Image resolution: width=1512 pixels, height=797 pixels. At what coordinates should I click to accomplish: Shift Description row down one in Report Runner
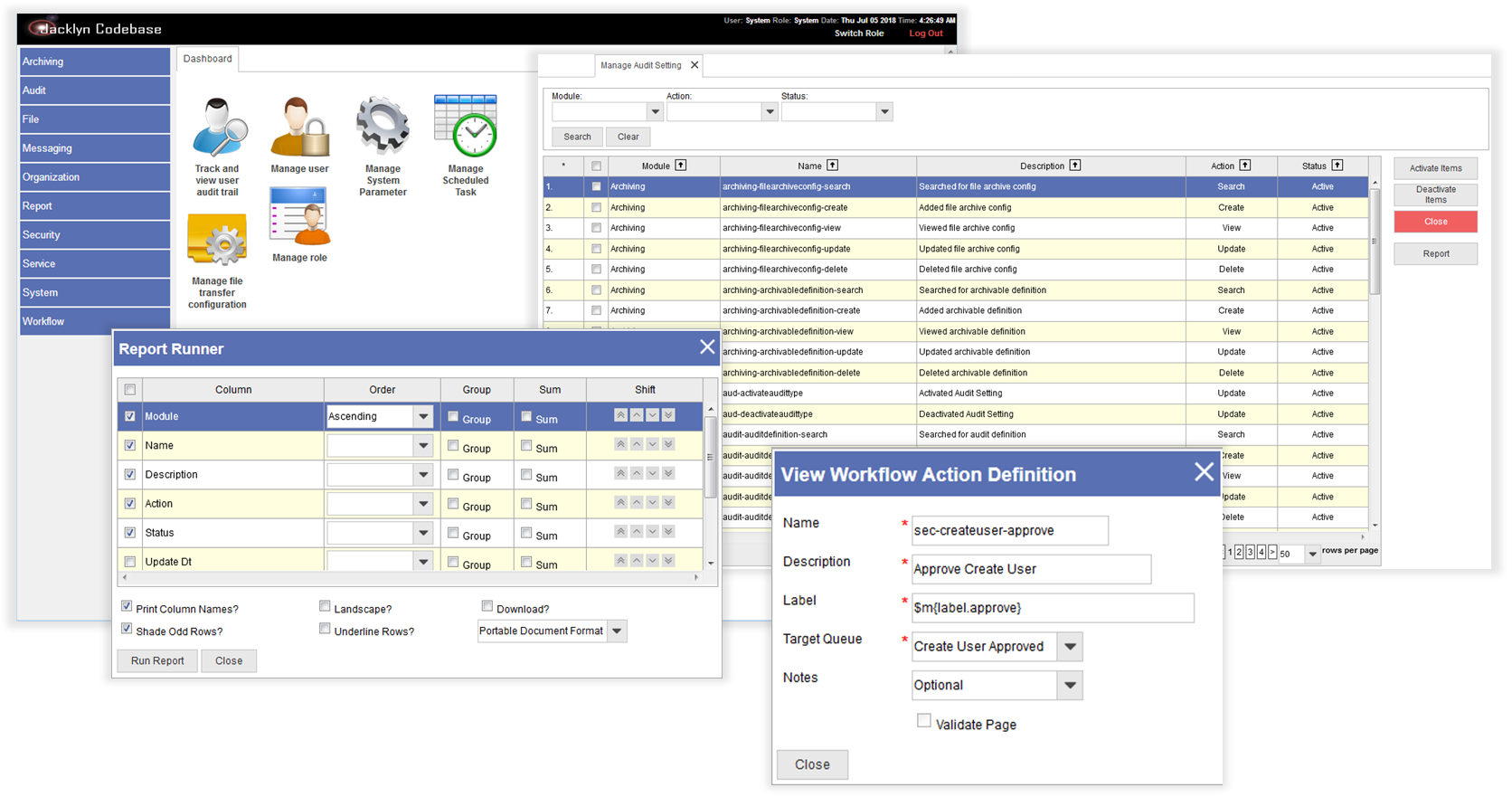click(652, 473)
